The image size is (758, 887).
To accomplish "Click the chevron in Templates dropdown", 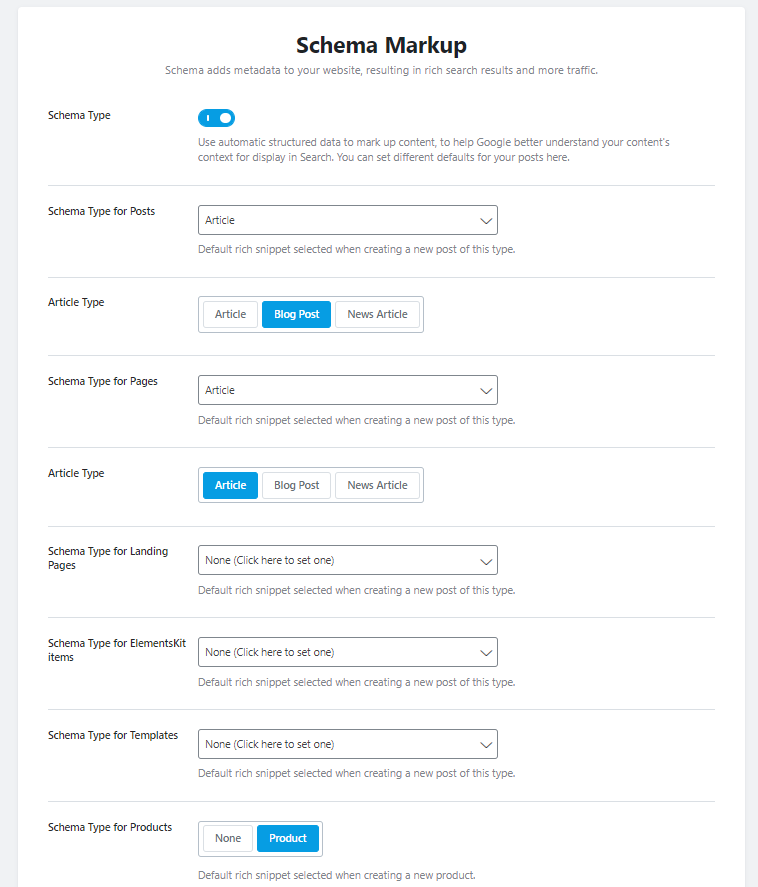I will click(486, 744).
